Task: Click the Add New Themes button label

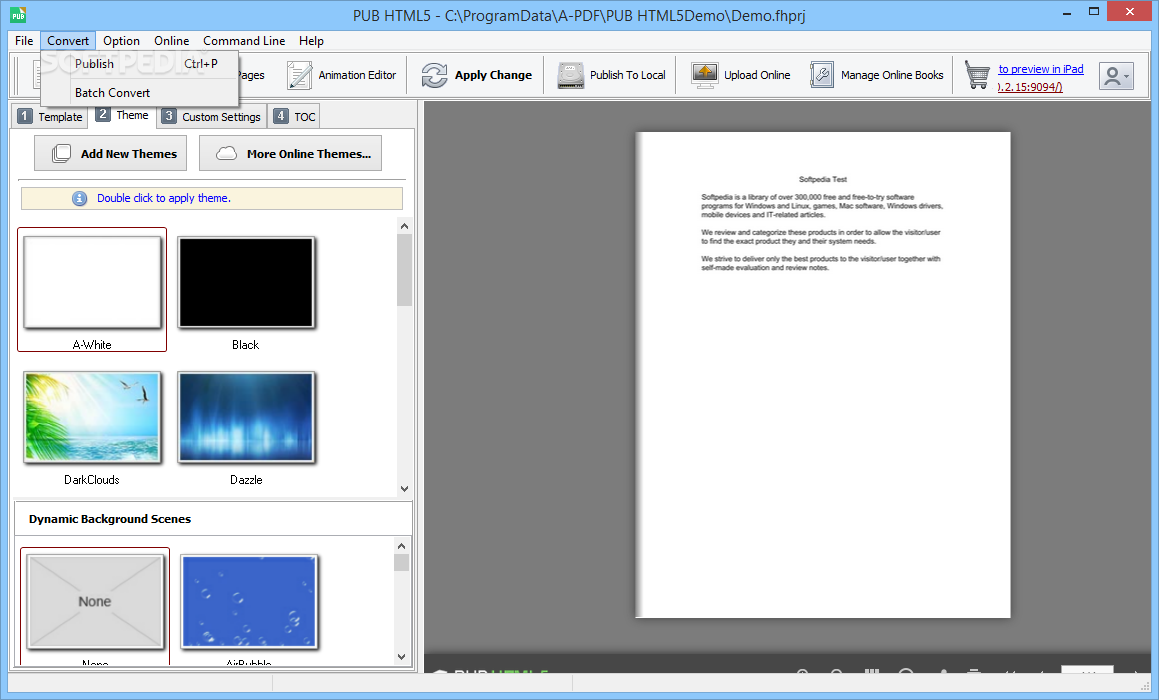Action: pyautogui.click(x=129, y=154)
